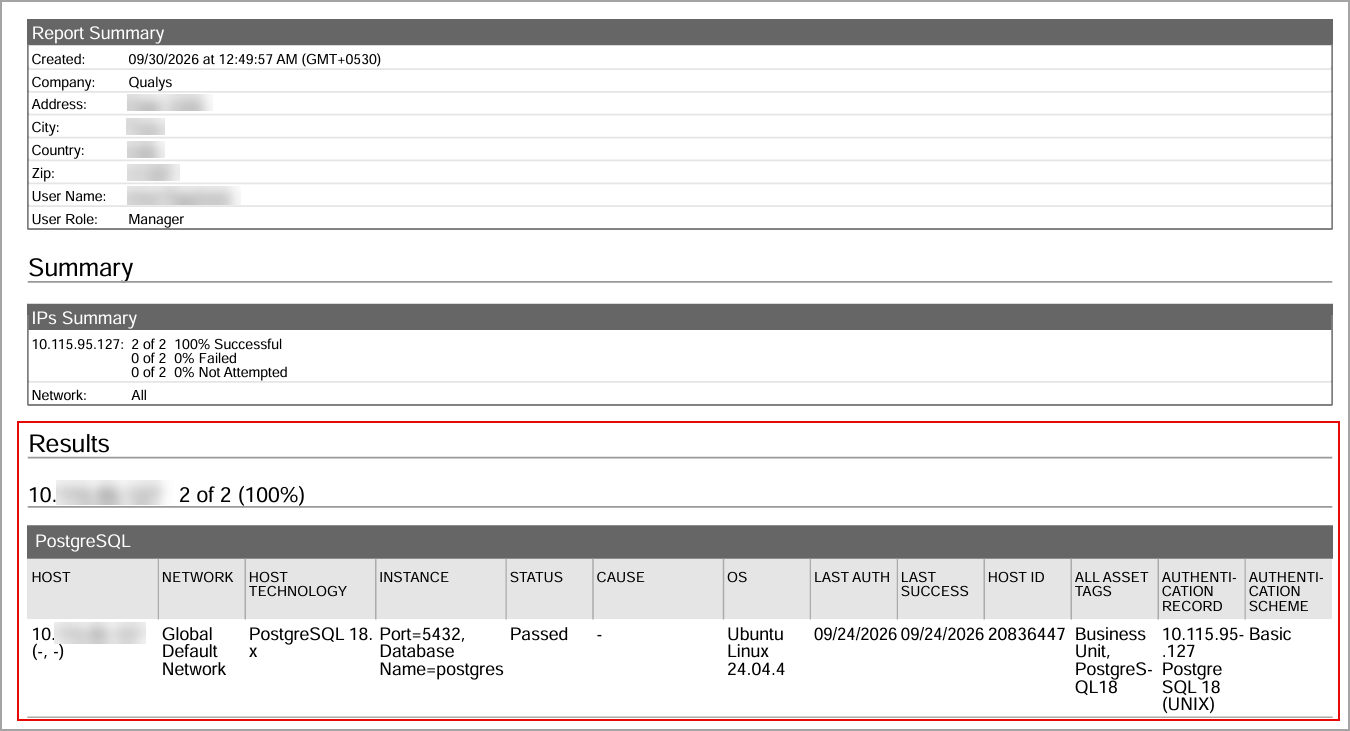Viewport: 1350px width, 731px height.
Task: Click the "2 of 2 100% Successful" line
Action: pyautogui.click(x=207, y=344)
